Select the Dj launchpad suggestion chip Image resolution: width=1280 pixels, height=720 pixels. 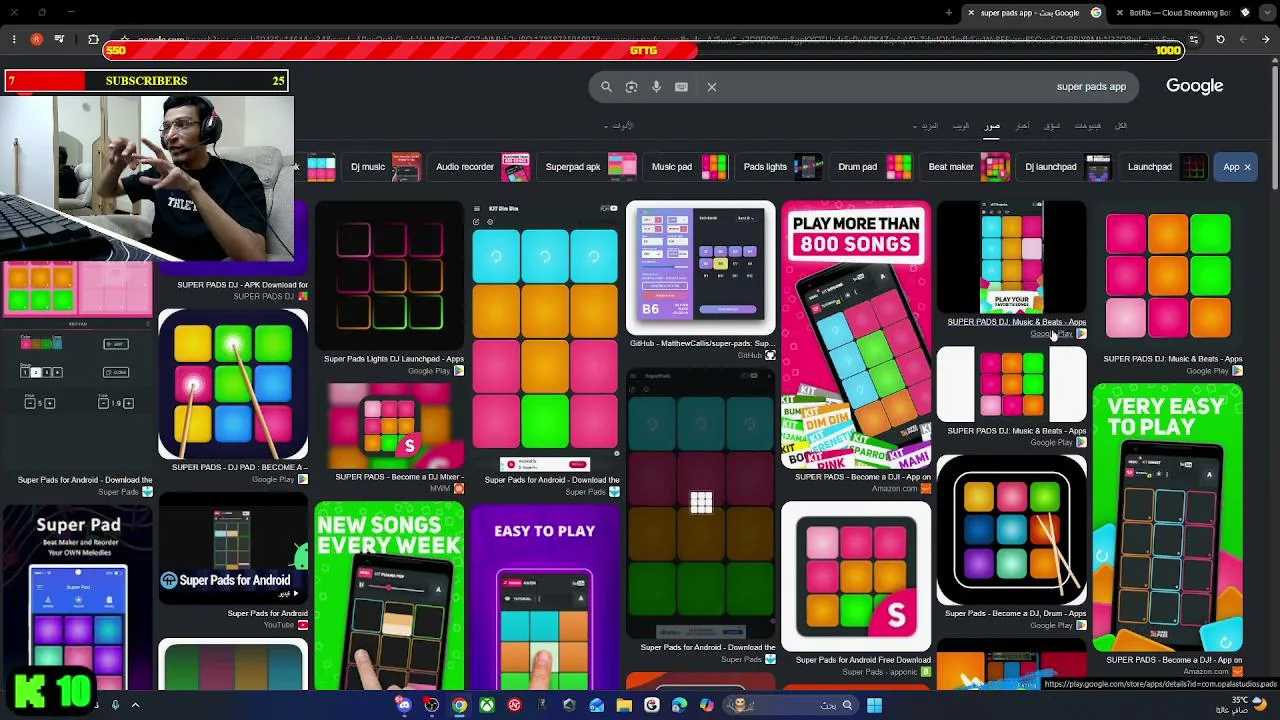click(1066, 167)
